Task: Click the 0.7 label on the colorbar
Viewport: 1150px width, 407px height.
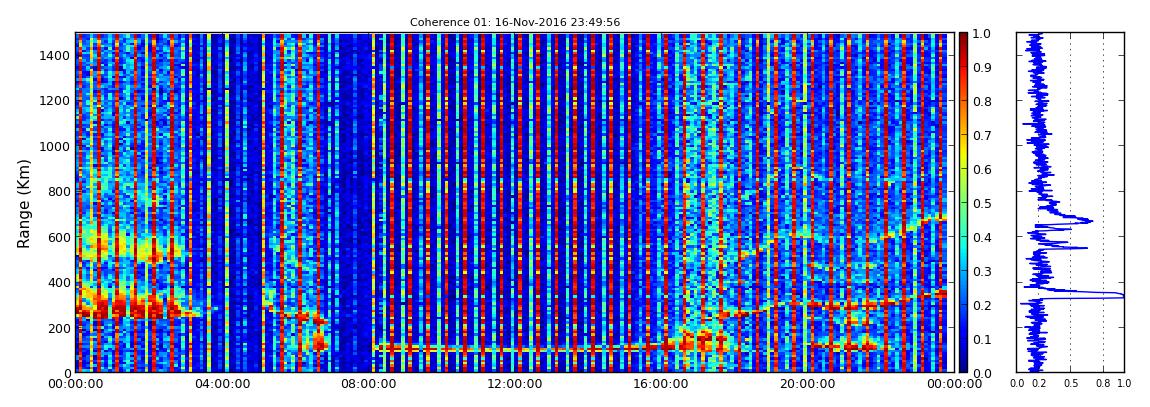Action: click(x=982, y=136)
